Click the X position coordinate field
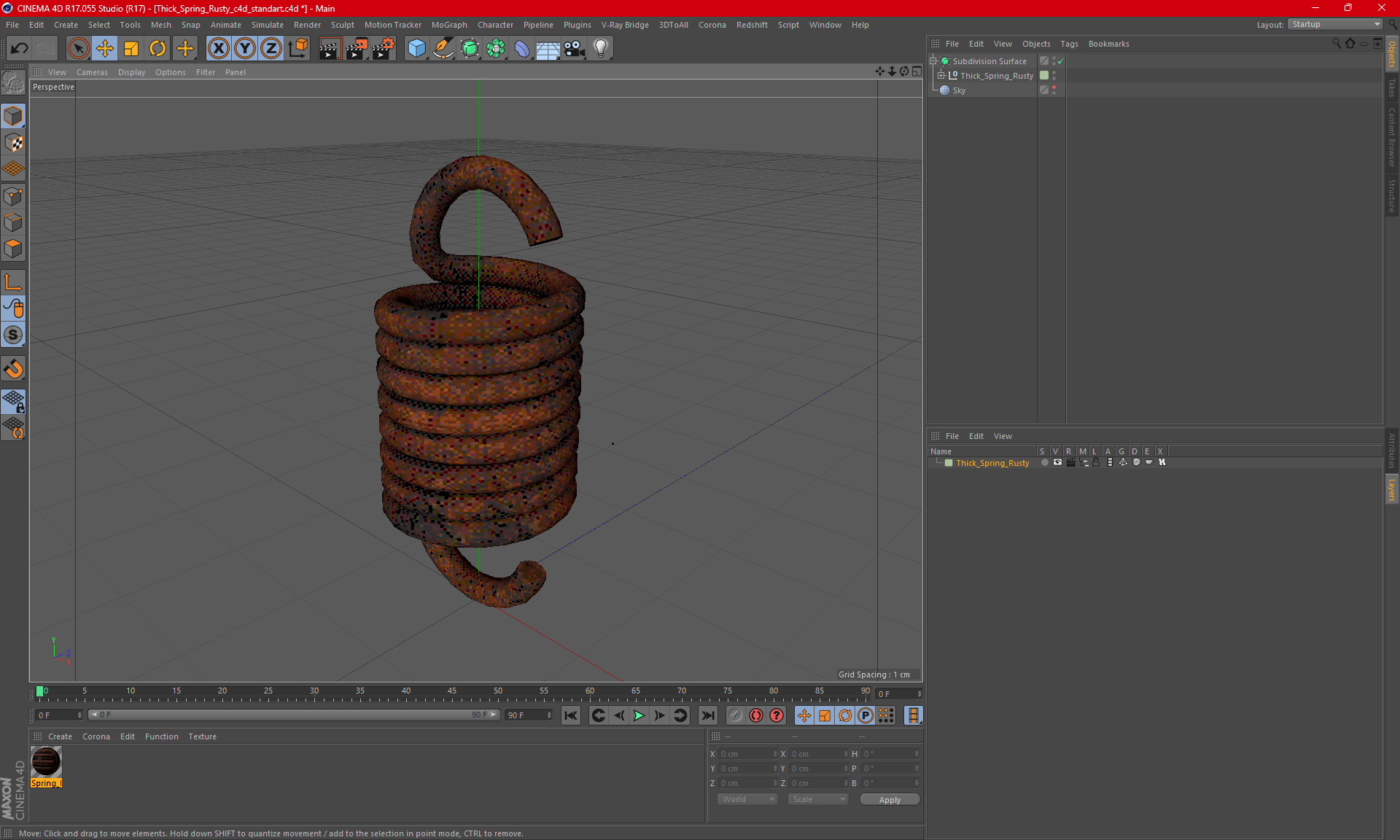The width and height of the screenshot is (1400, 840). pos(748,754)
